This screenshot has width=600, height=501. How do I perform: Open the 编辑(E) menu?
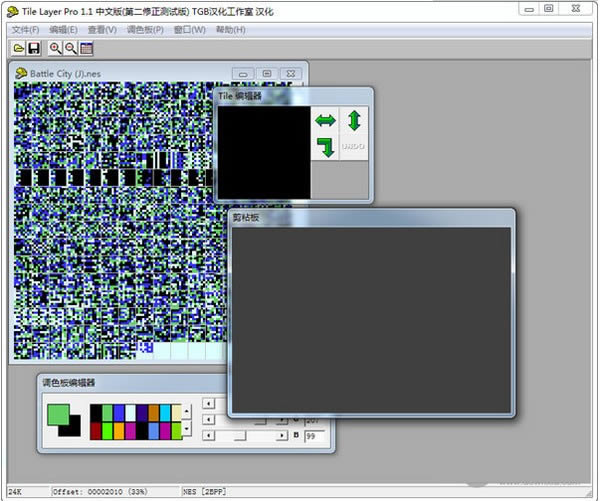(63, 30)
